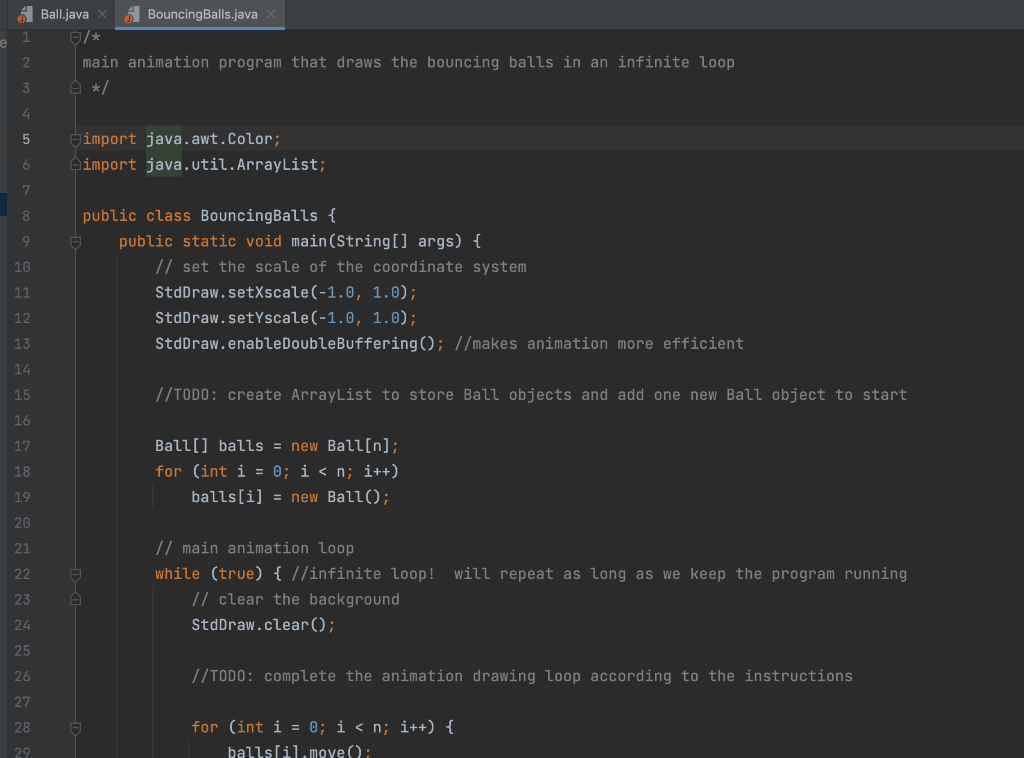Click line number 22 in the gutter
Viewport: 1024px width, 758px height.
(x=22, y=574)
